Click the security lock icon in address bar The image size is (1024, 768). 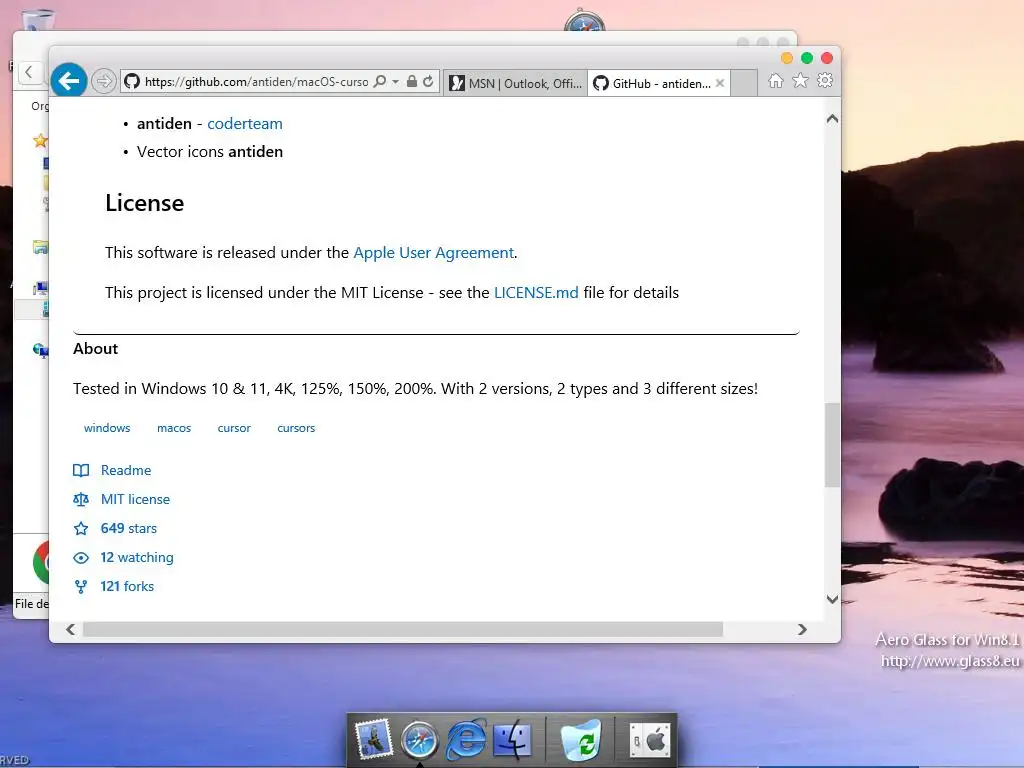411,82
